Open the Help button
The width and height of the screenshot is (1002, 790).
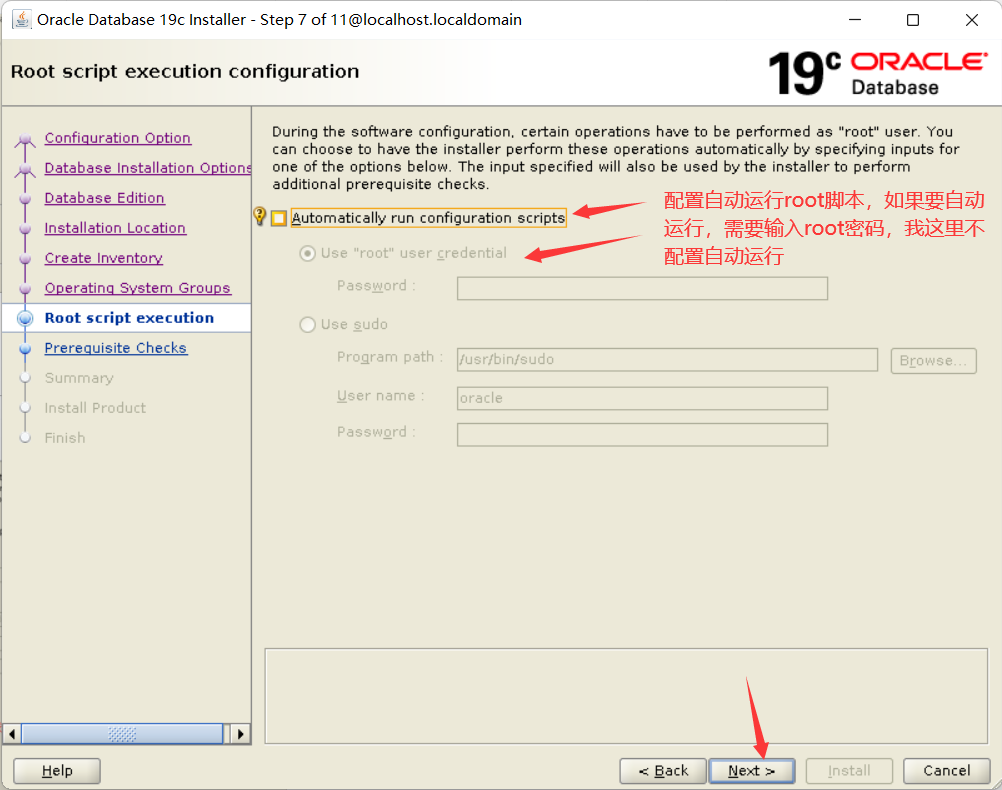point(57,771)
